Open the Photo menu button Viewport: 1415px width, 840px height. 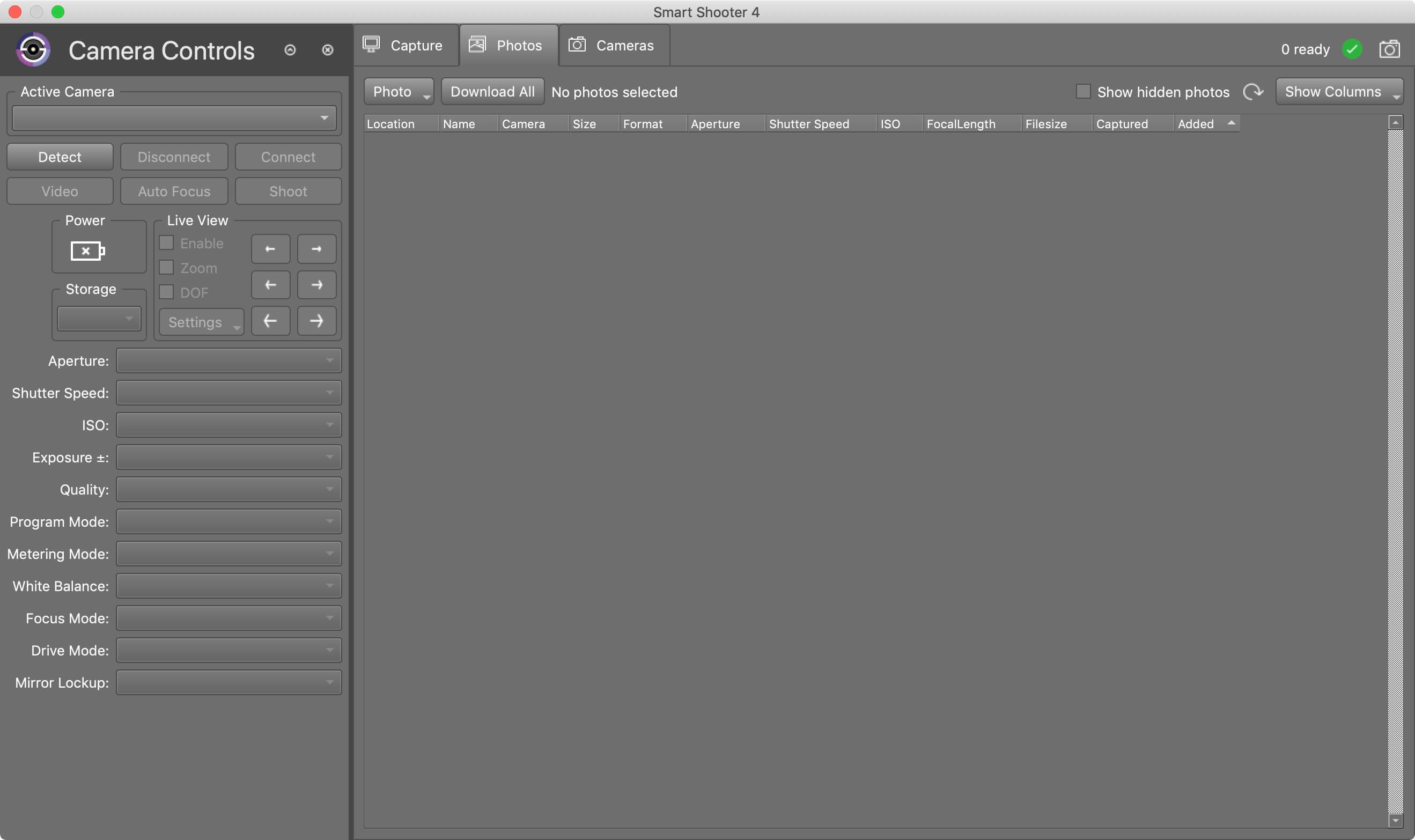tap(399, 92)
